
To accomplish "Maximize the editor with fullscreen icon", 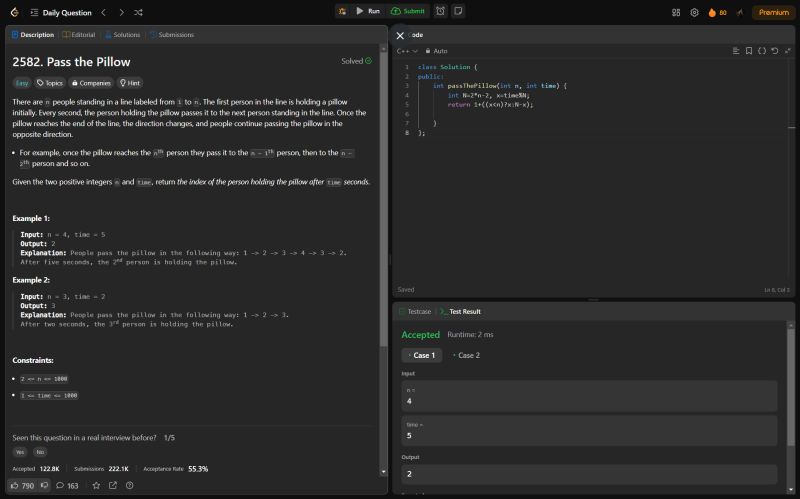I will tap(788, 51).
